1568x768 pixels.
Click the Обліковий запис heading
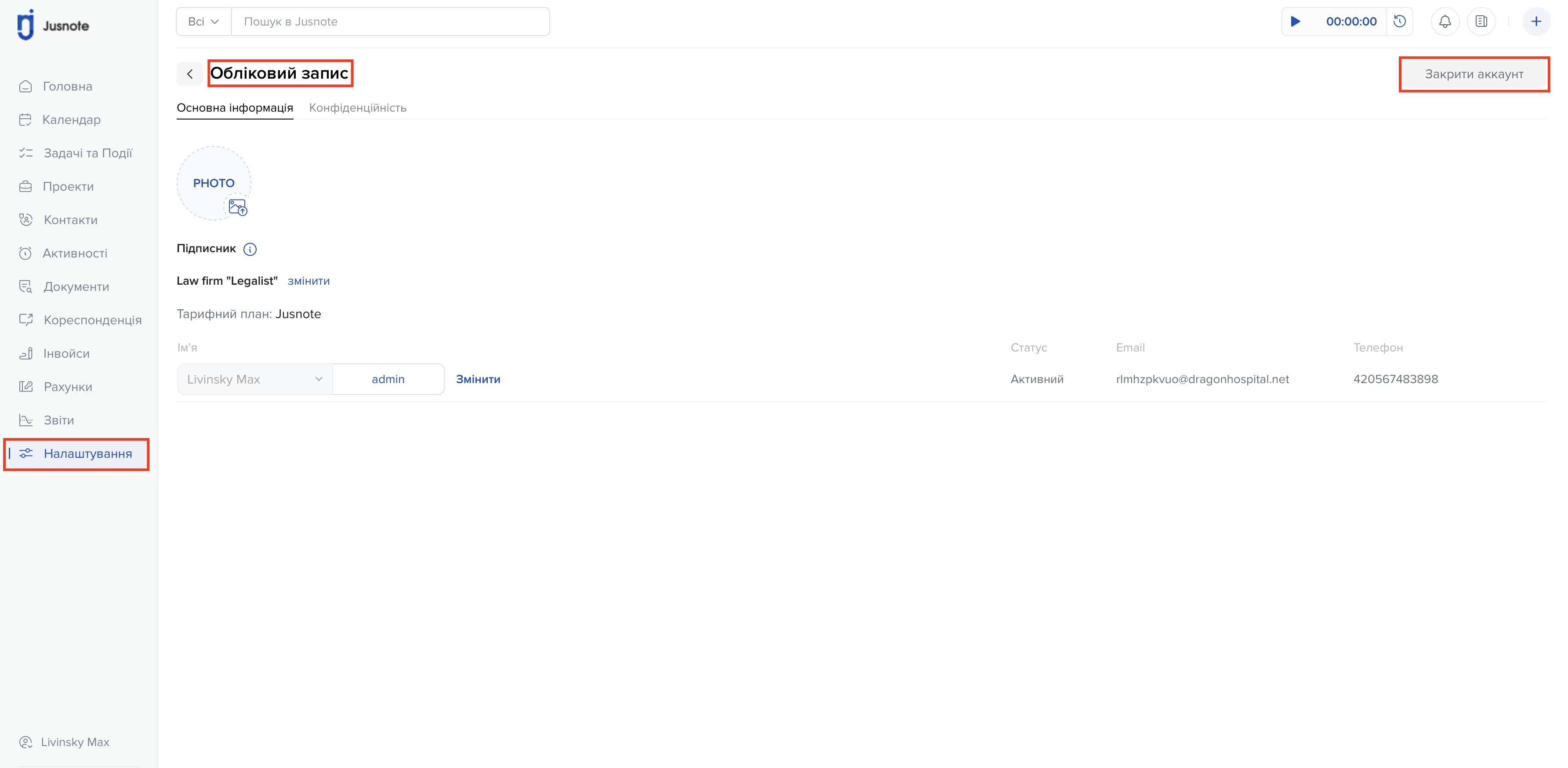pos(279,73)
